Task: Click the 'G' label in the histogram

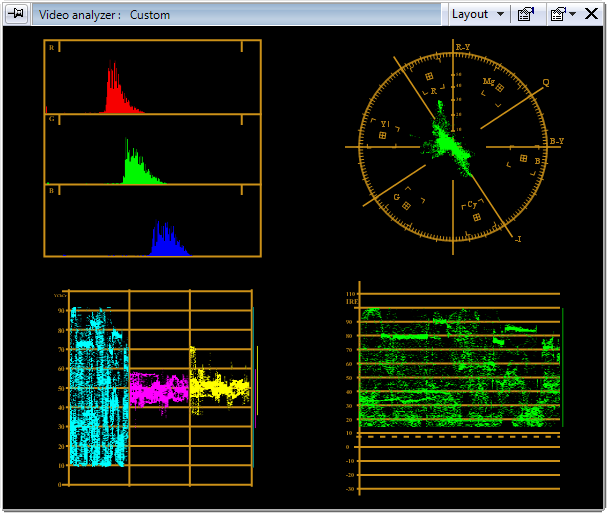Action: 51,119
